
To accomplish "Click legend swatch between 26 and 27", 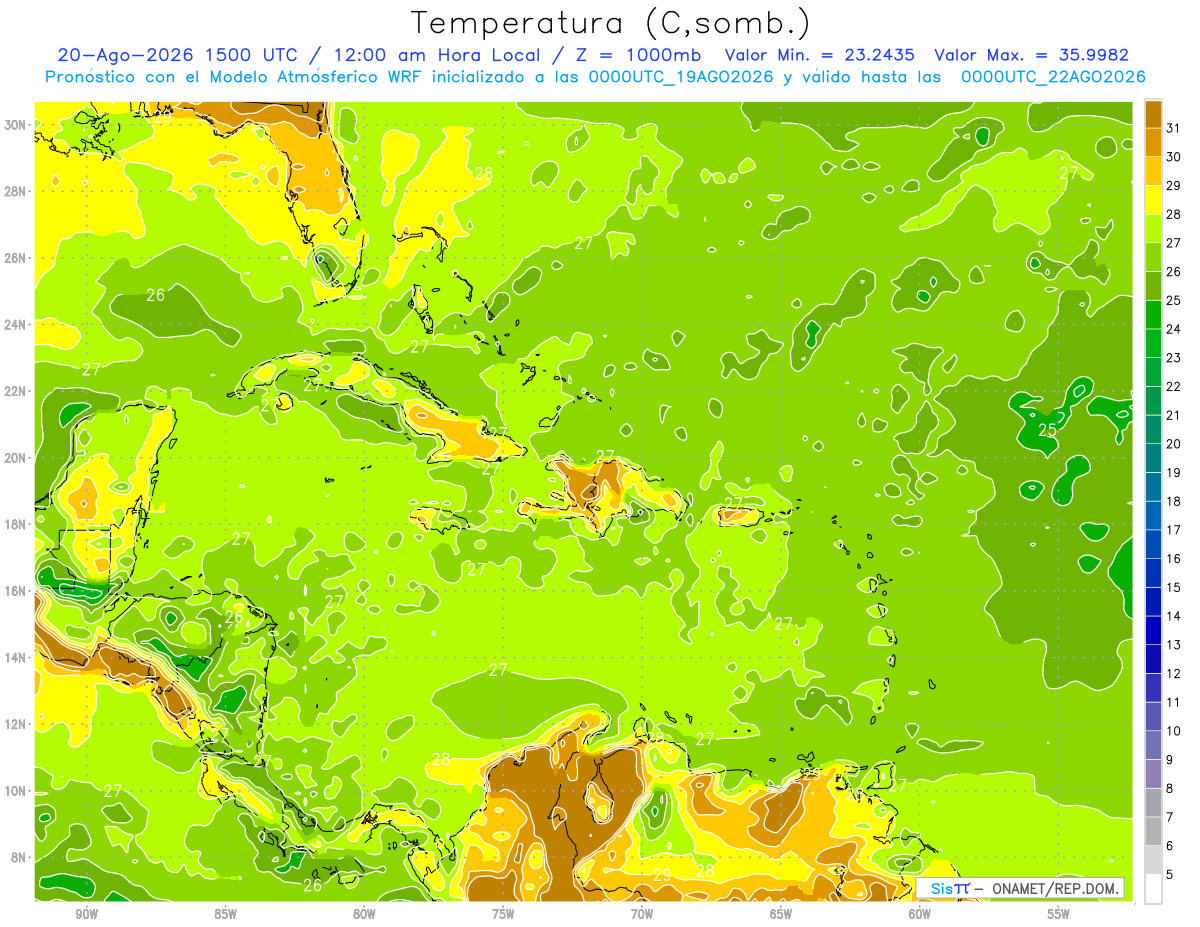I will [1153, 257].
